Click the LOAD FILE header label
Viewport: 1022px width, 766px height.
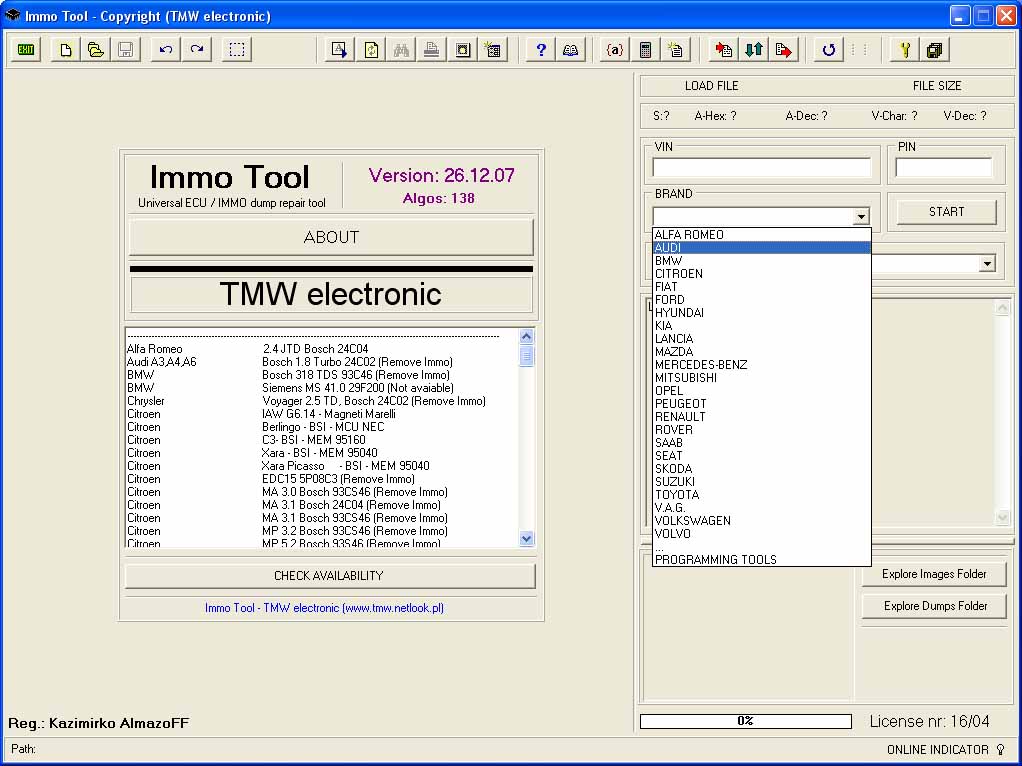click(x=711, y=86)
